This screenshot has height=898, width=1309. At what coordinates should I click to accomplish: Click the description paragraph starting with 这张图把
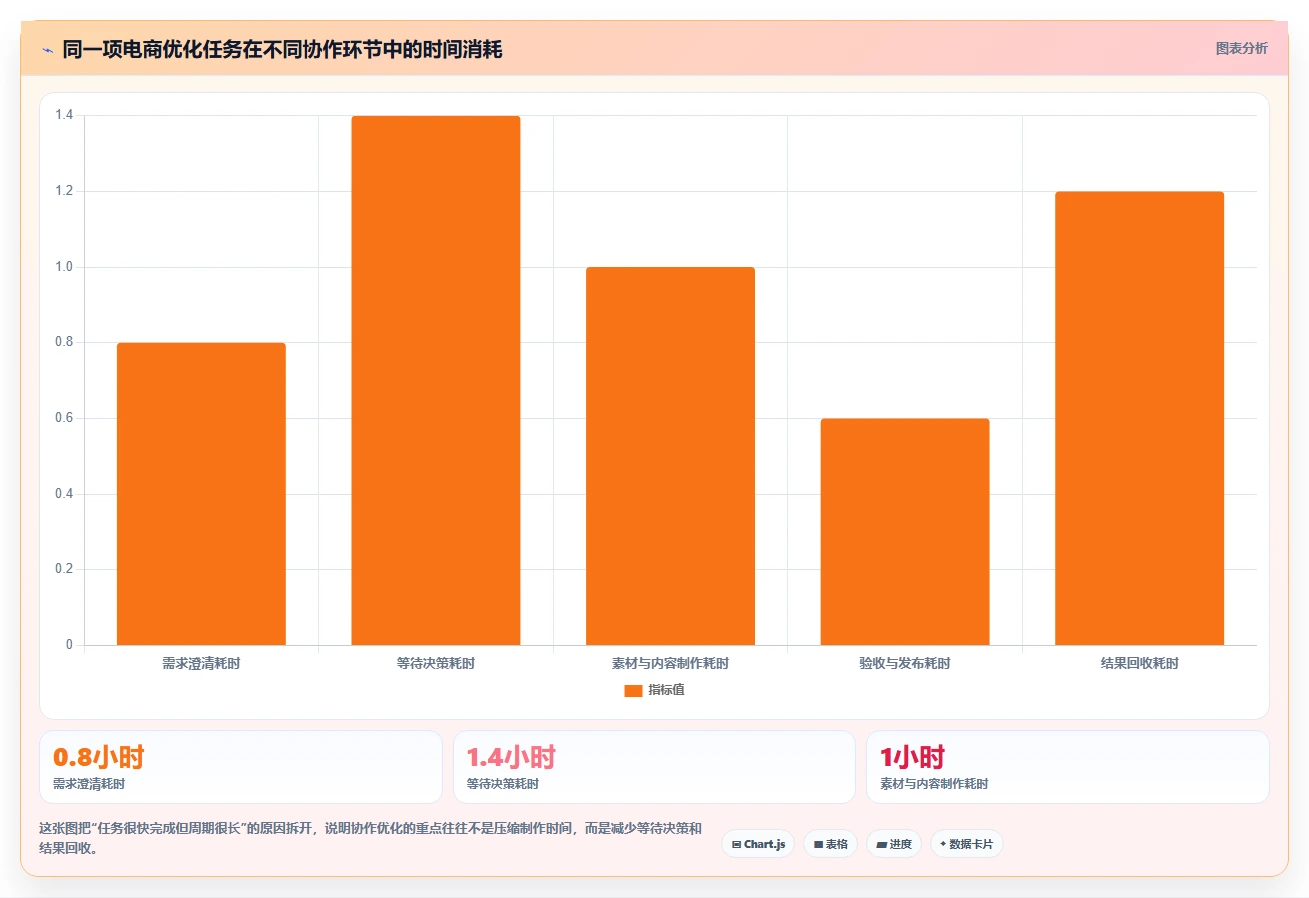coord(371,839)
